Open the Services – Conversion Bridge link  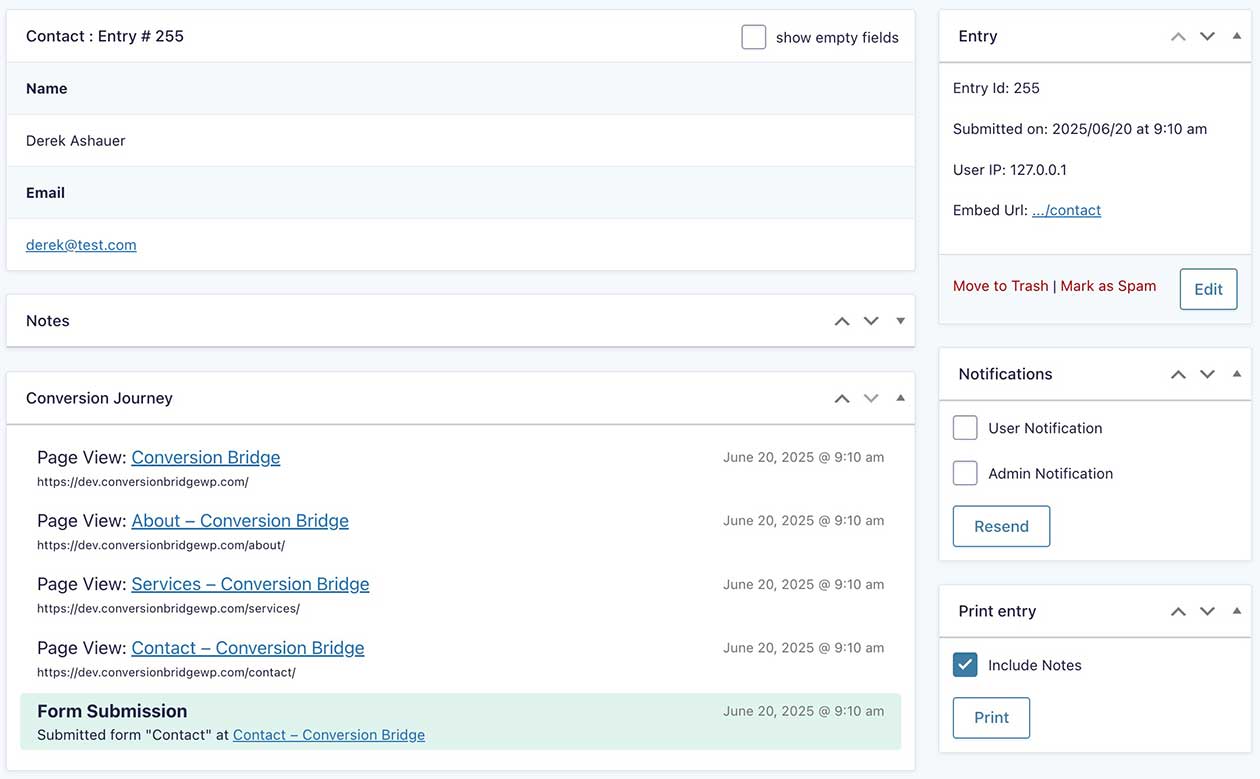pos(250,584)
